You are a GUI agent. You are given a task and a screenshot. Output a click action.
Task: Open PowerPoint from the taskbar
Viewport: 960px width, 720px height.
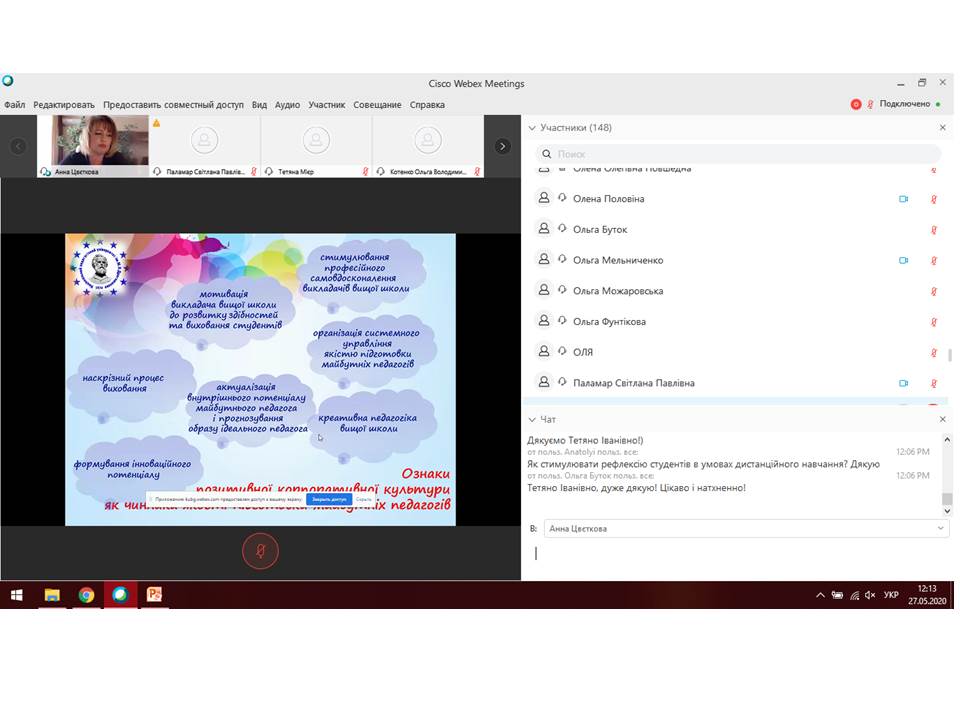pyautogui.click(x=154, y=595)
